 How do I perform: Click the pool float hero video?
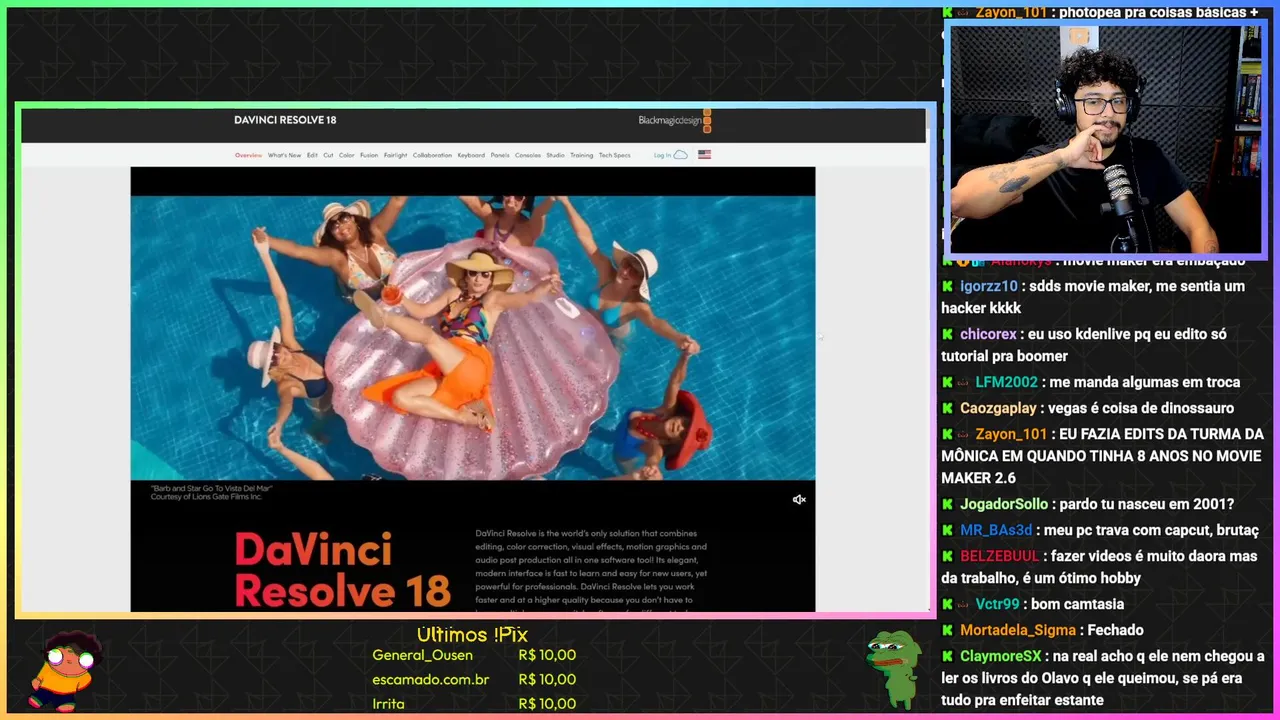point(473,338)
